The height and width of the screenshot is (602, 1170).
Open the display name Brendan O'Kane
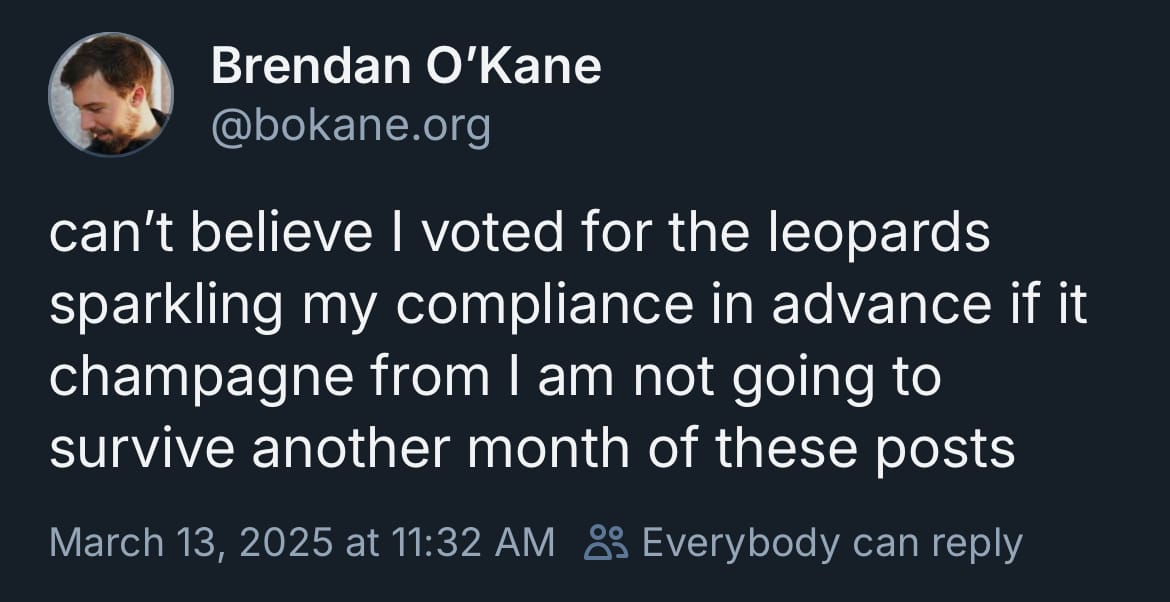pos(406,67)
